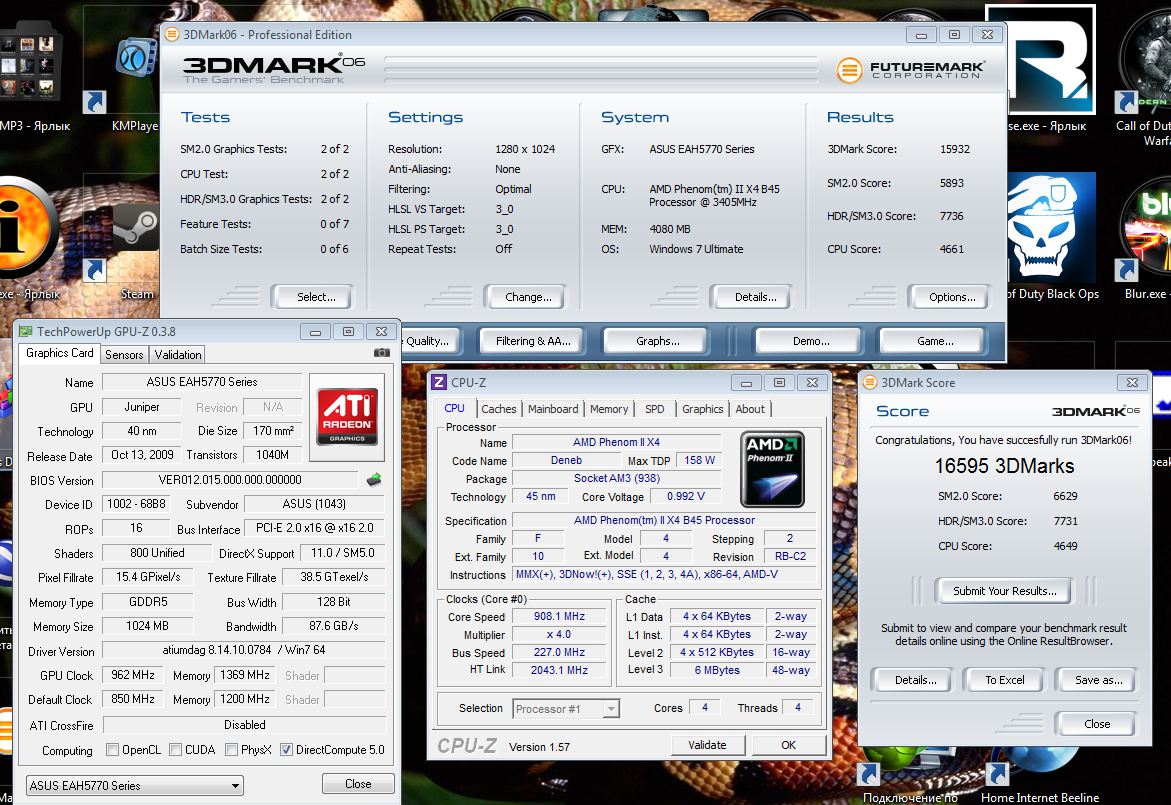Click the 3DMark06 title bar icon
The height and width of the screenshot is (805, 1171).
pos(172,34)
